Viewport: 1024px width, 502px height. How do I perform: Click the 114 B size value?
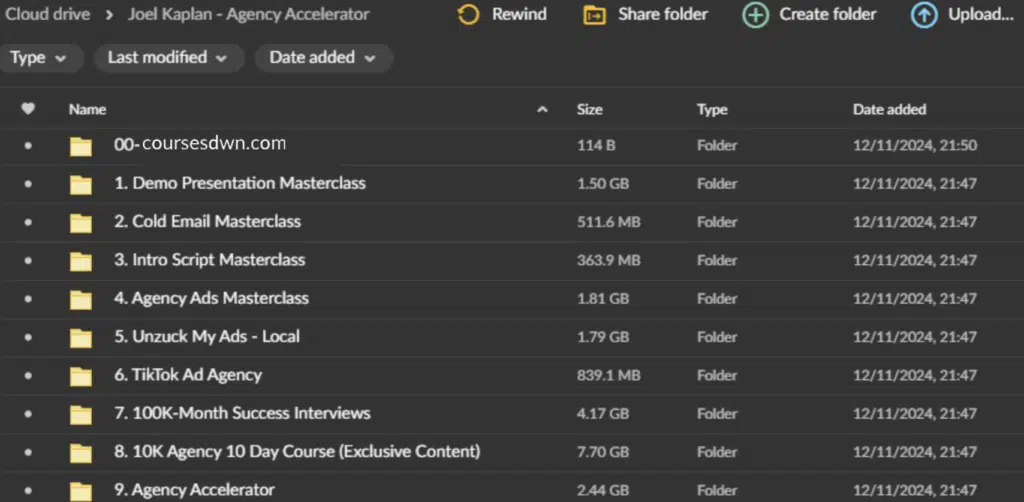(x=596, y=146)
